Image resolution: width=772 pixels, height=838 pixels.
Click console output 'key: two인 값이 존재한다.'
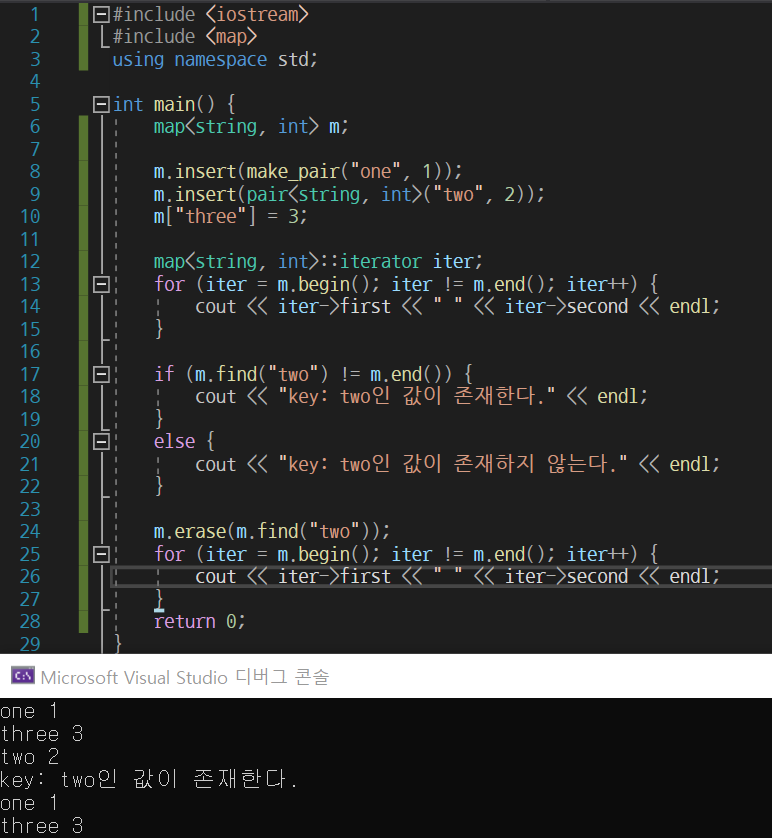coord(149,780)
